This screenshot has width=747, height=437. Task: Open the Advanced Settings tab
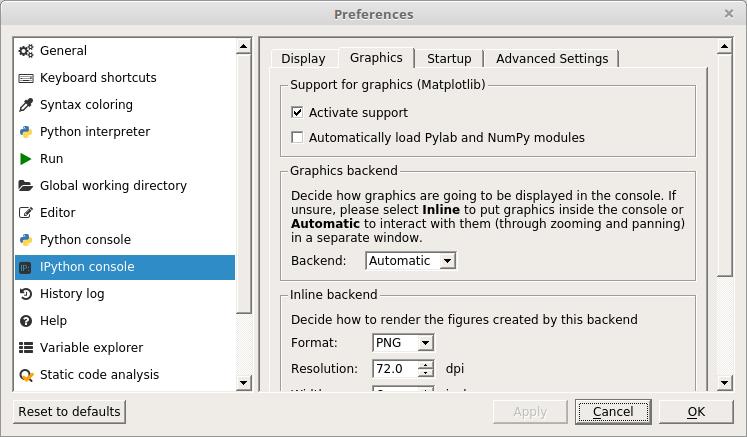coord(552,59)
